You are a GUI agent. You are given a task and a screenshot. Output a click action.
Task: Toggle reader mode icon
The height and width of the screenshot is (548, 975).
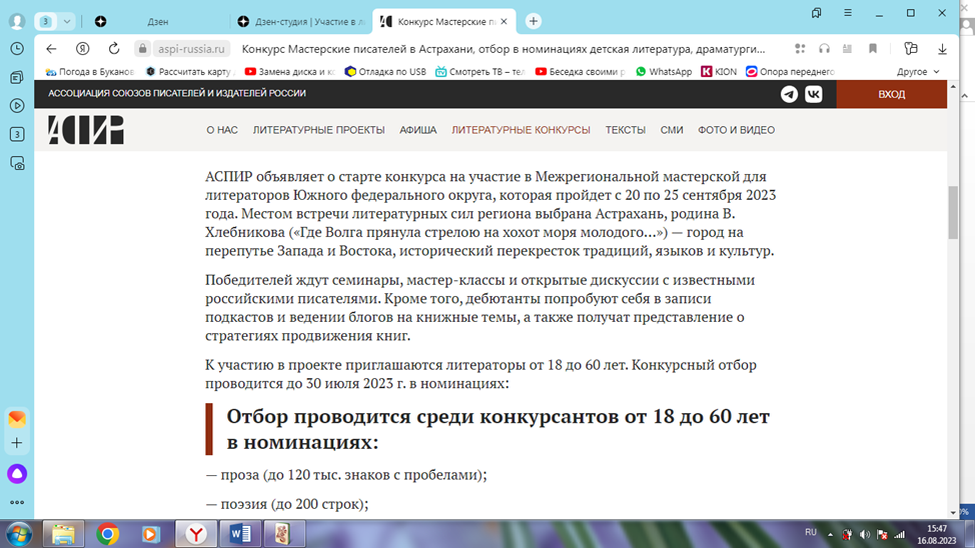coord(848,49)
